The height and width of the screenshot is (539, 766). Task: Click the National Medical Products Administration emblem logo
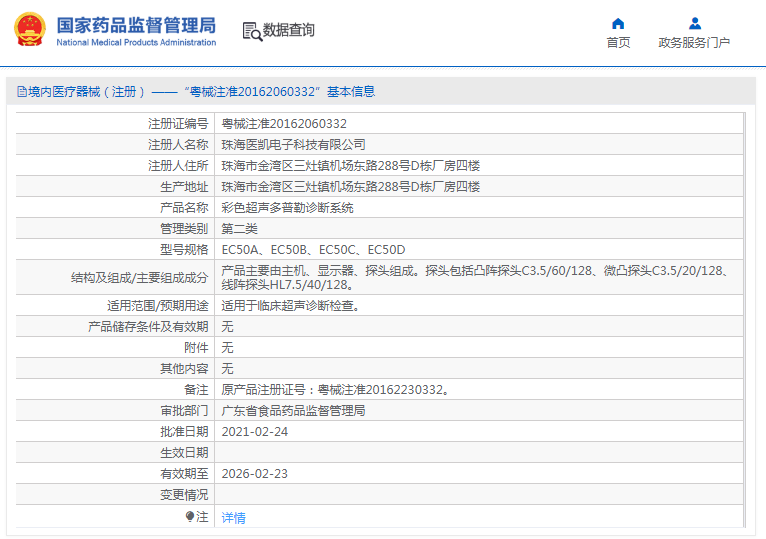(29, 30)
